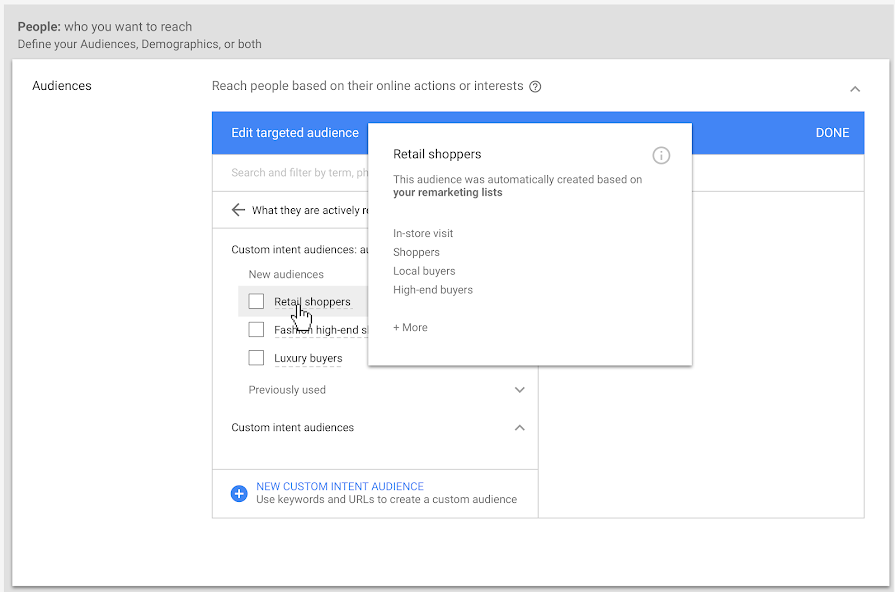This screenshot has height=592, width=895.
Task: Click the back arrow beside 'What they are actively'
Action: 238,210
